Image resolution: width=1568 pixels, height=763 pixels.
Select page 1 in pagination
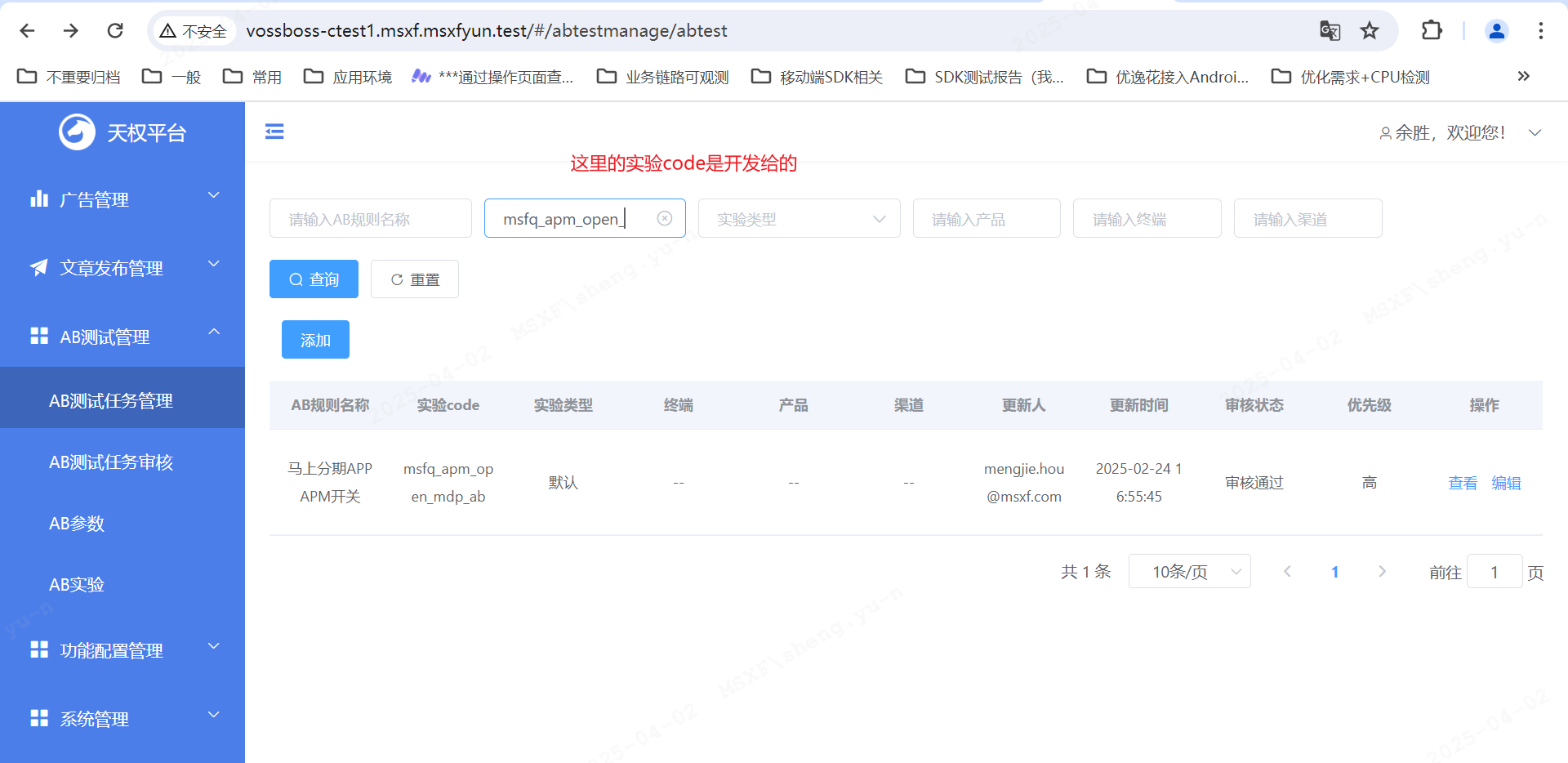point(1334,572)
